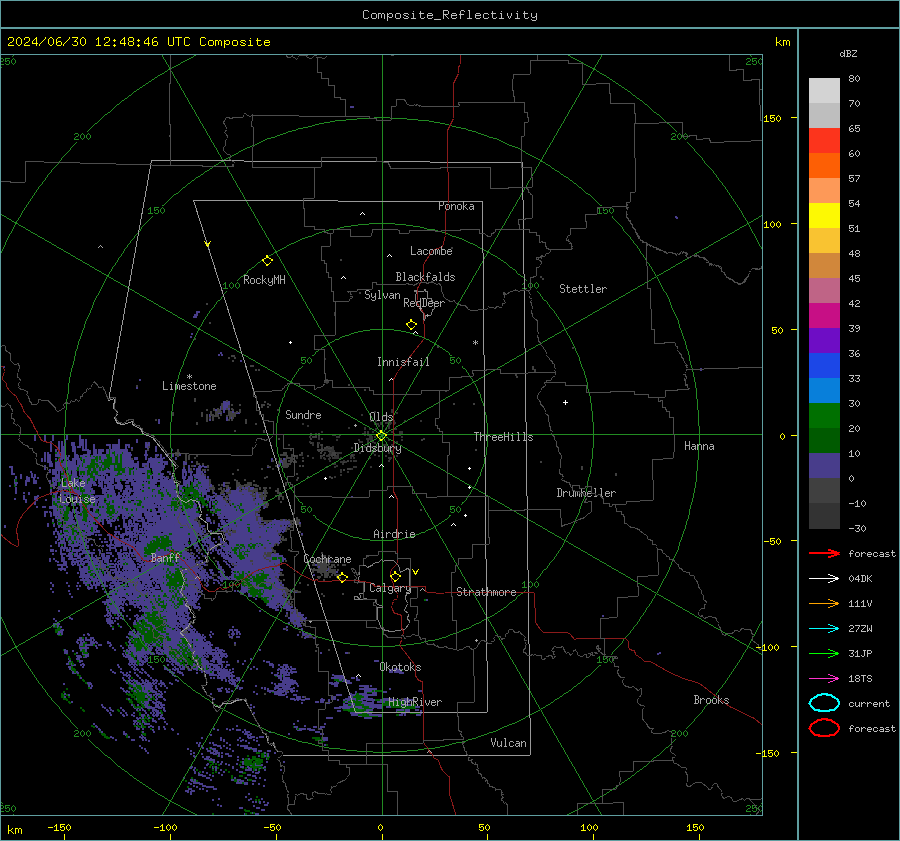Click the Lacombe town label
The image size is (900, 841).
click(x=431, y=251)
